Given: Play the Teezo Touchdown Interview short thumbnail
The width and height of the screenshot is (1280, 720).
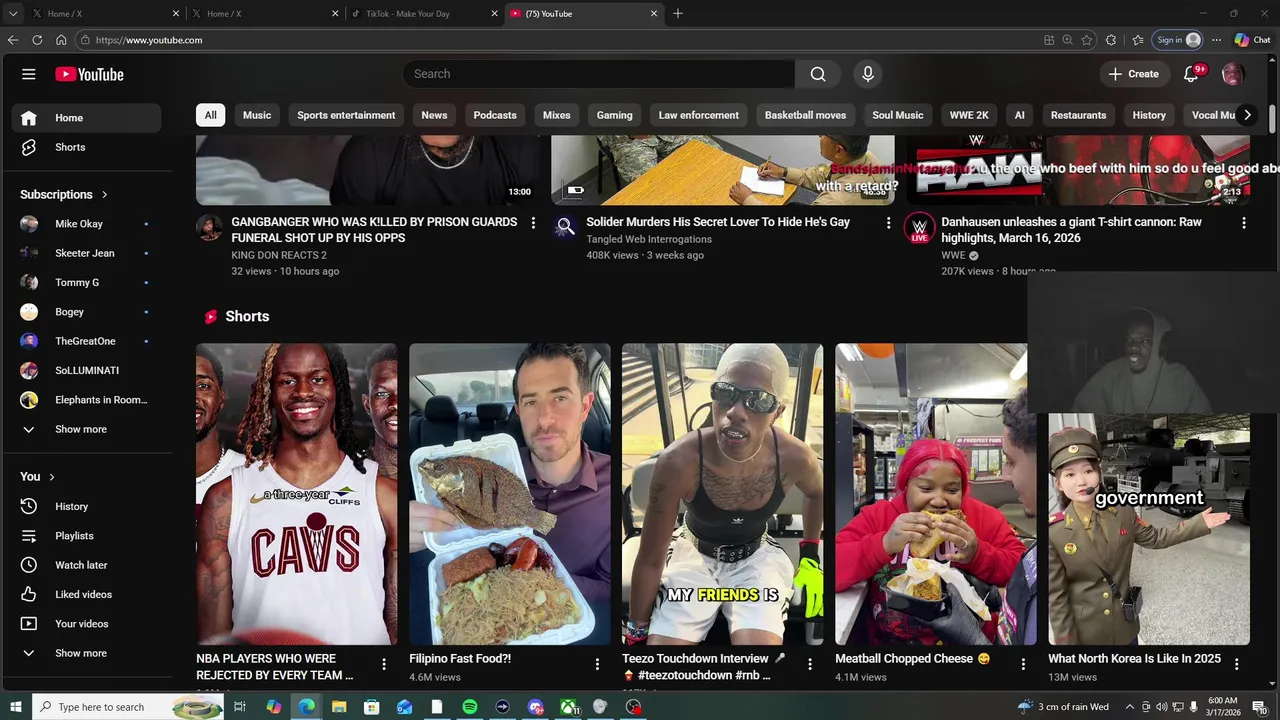Looking at the screenshot, I should (722, 495).
